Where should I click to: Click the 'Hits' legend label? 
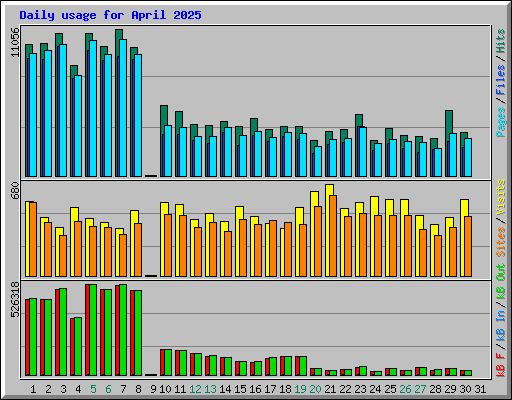click(501, 41)
